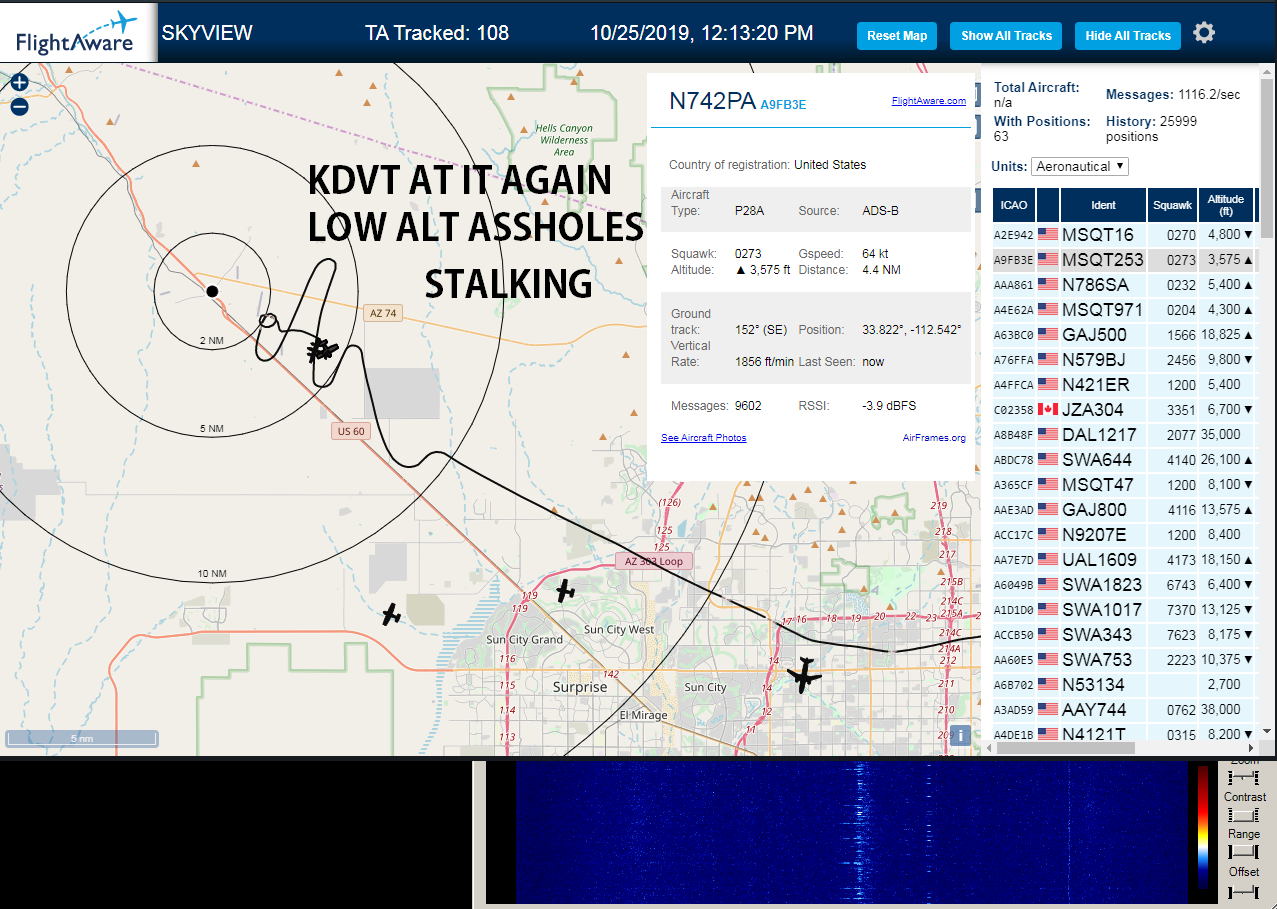Click the Show All Tracks button
1277x909 pixels.
(x=1006, y=36)
